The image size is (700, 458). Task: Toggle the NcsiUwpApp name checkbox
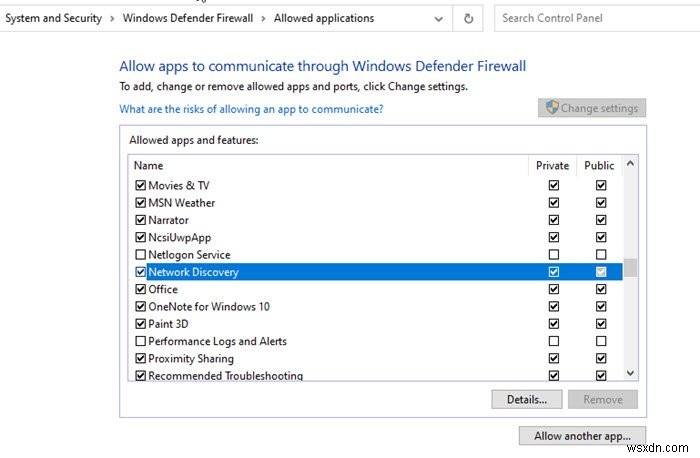pos(140,237)
